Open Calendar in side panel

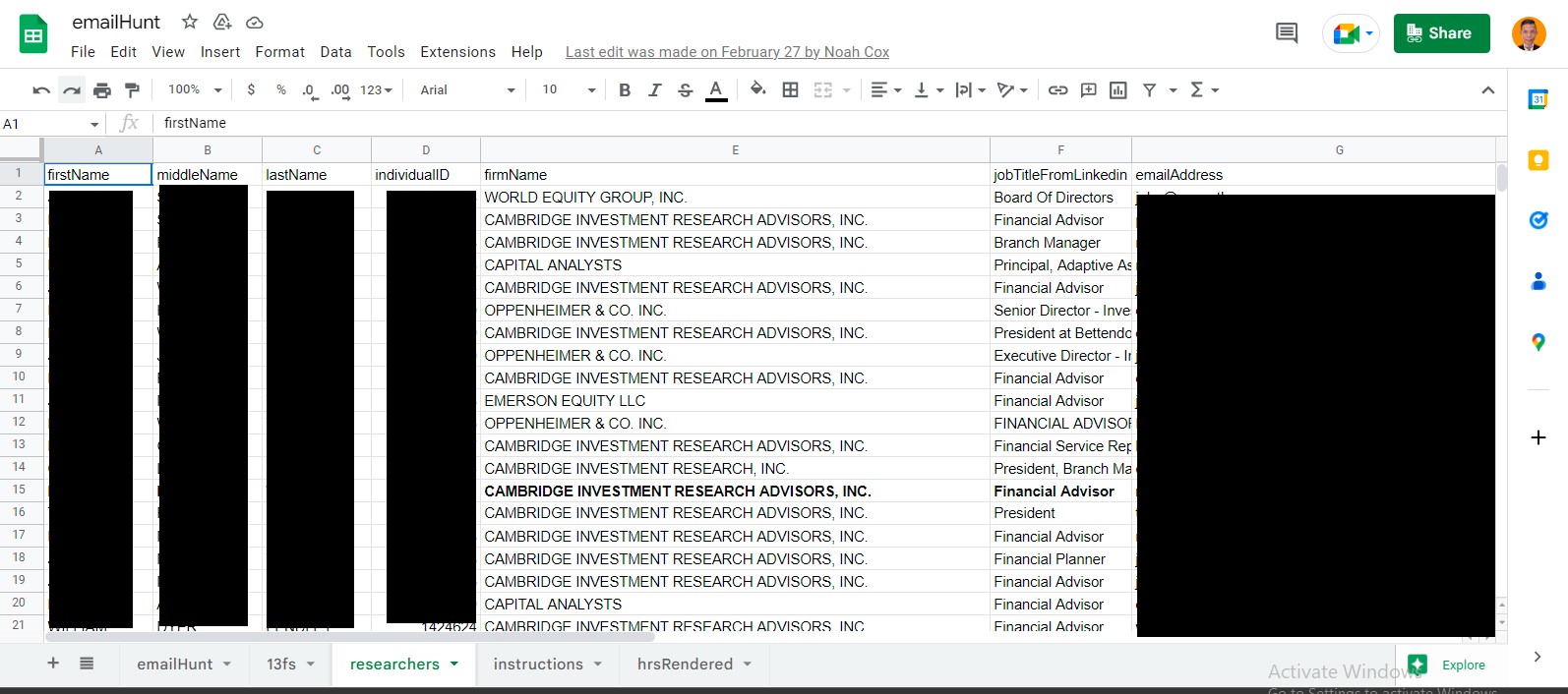pos(1538,99)
